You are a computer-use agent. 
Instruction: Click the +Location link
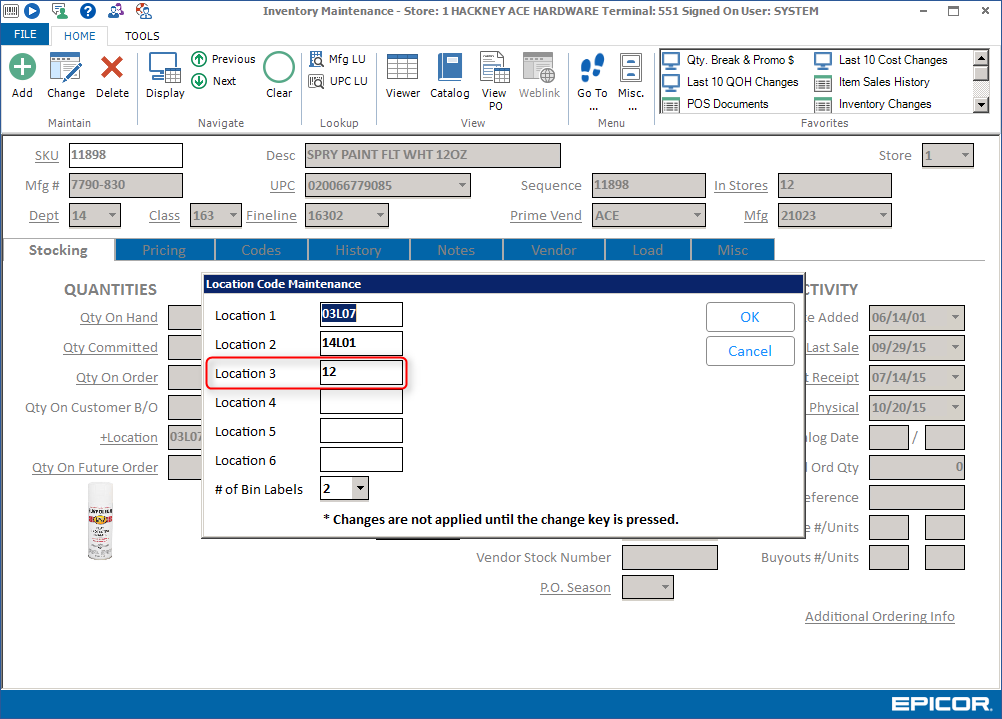(128, 437)
